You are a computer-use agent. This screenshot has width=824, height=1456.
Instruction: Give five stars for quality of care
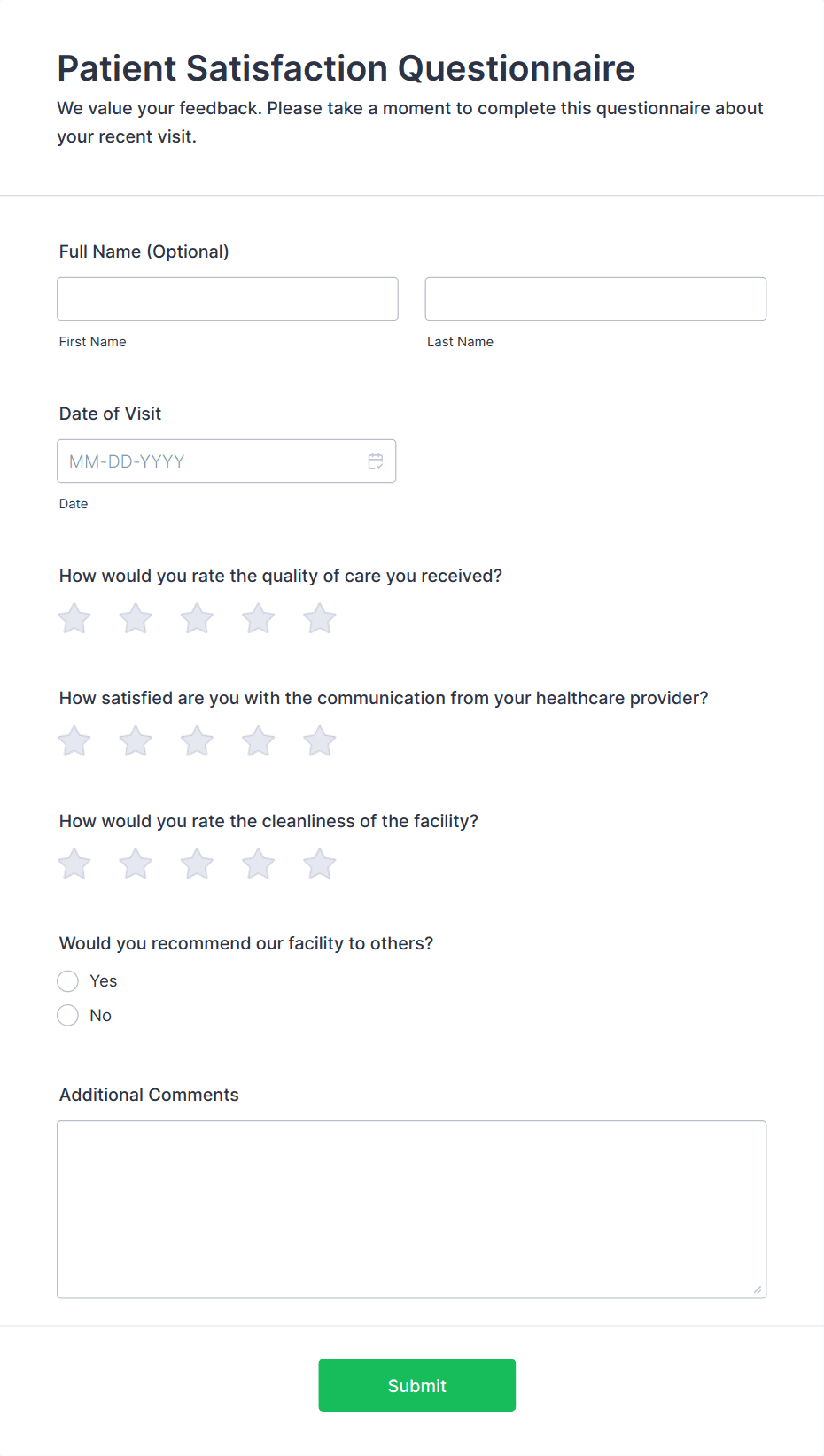[x=319, y=618]
